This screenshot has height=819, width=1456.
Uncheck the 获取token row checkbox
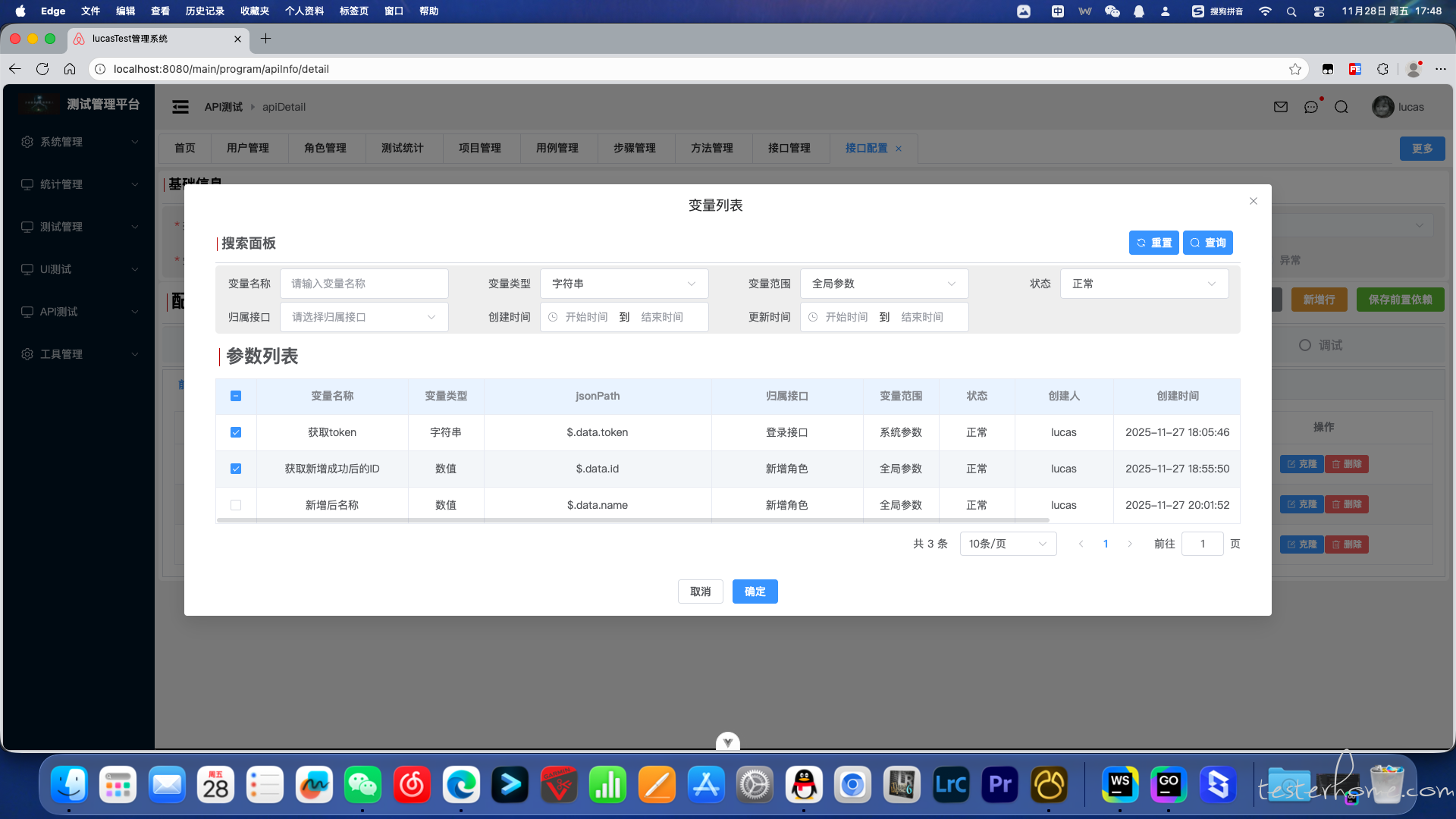point(236,432)
